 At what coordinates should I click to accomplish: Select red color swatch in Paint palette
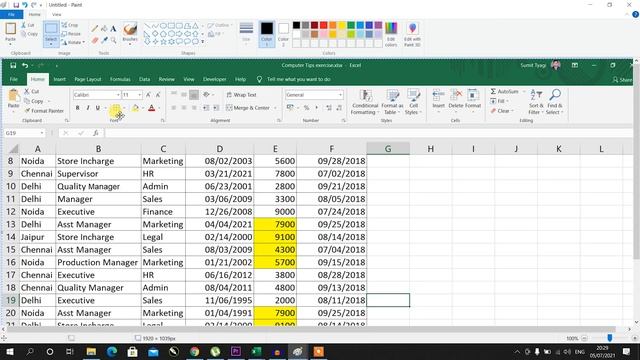coord(323,25)
